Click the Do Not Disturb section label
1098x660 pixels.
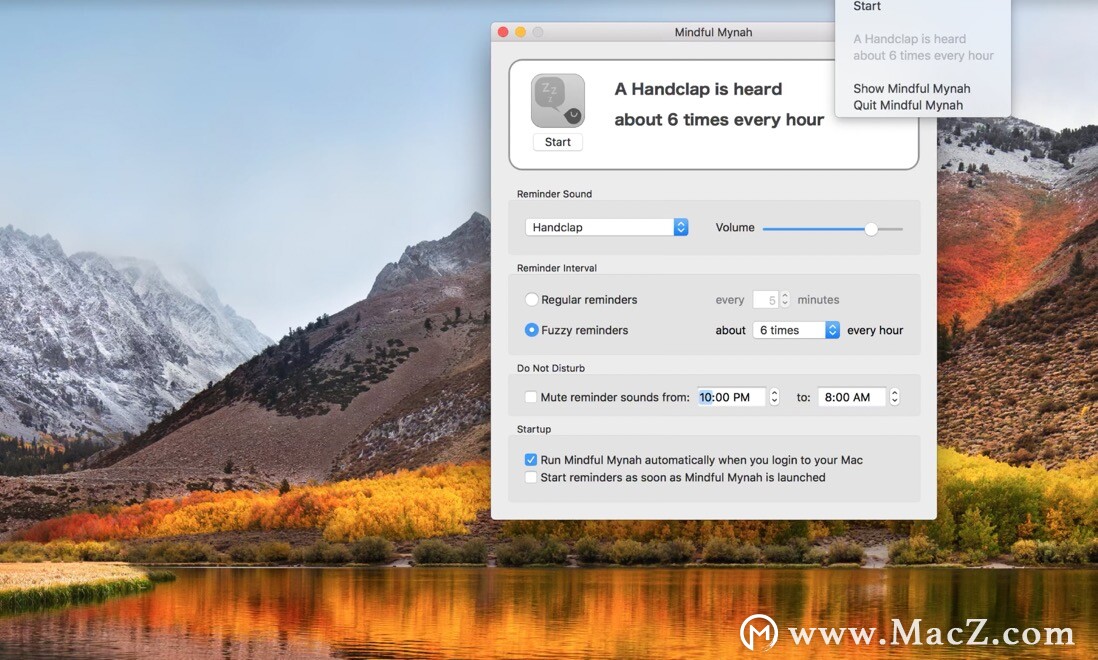551,368
